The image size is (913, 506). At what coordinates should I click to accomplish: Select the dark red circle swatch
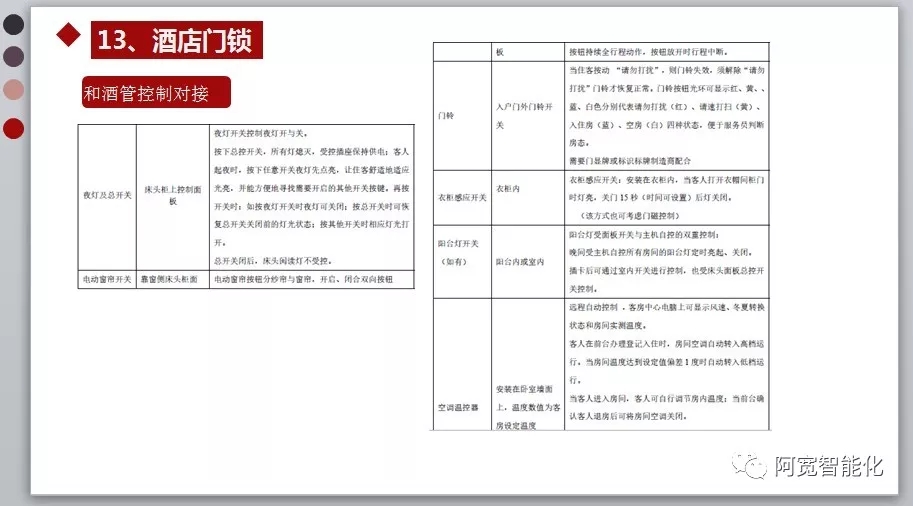click(14, 128)
